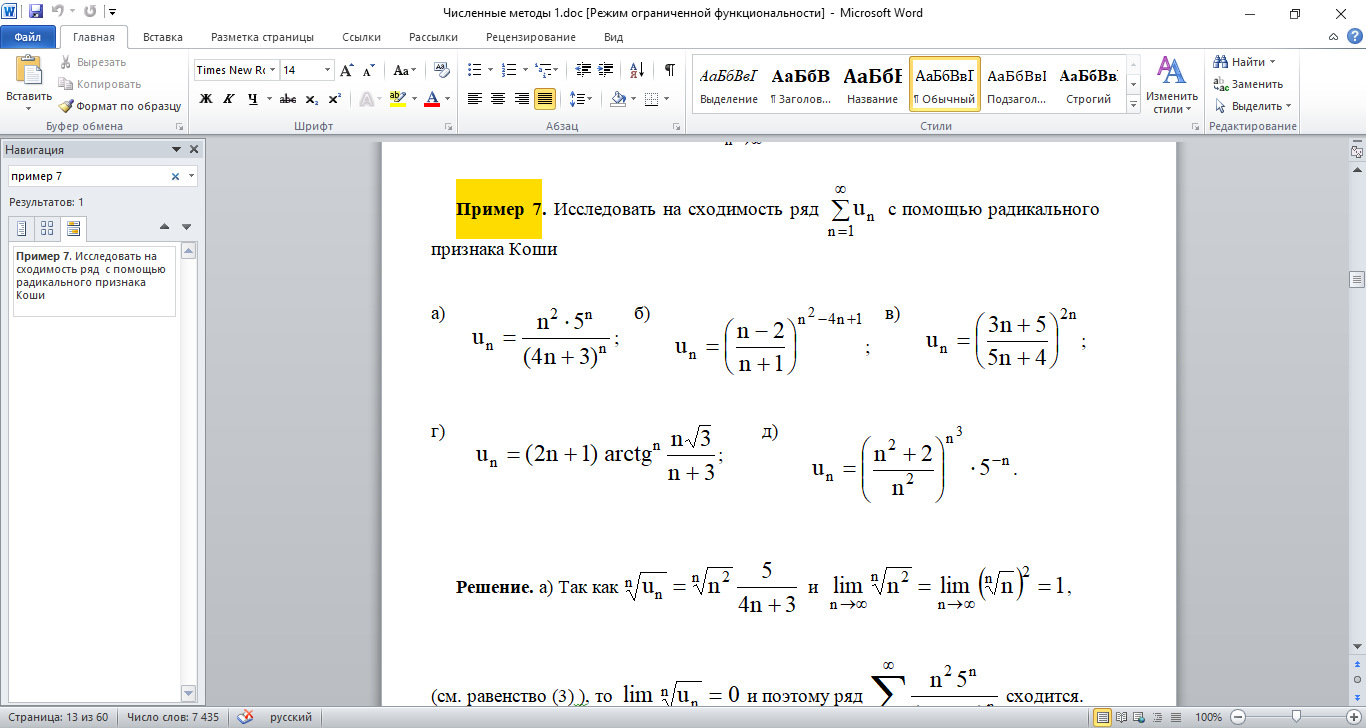Screen dimensions: 1366x728
Task: Switch to Разметка страницы tab
Action: tap(262, 37)
